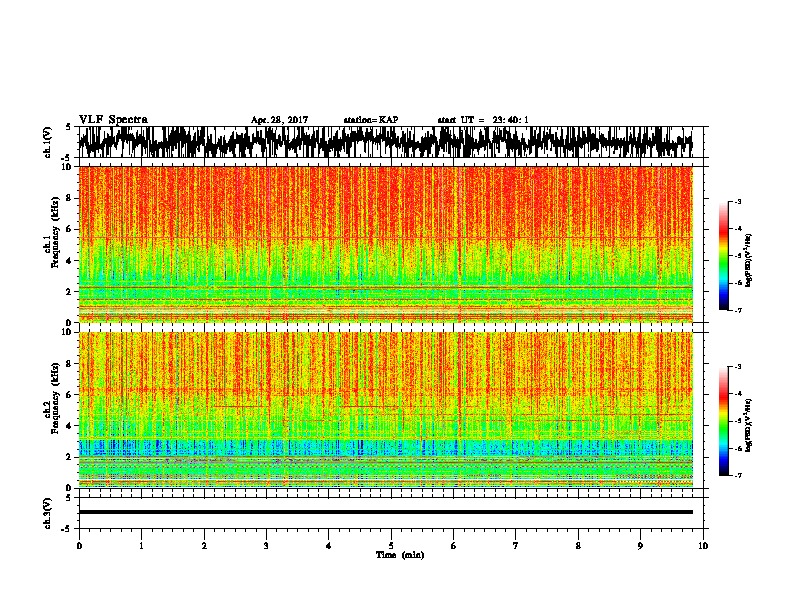Click the time axis tick label '2'
This screenshot has width=792, height=612.
point(204,546)
